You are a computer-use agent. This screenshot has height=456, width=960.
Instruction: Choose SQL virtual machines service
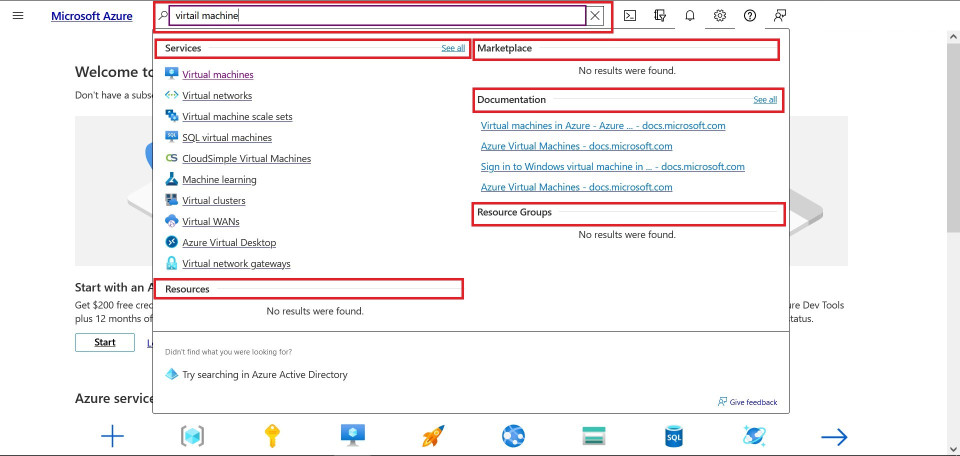[x=226, y=138]
